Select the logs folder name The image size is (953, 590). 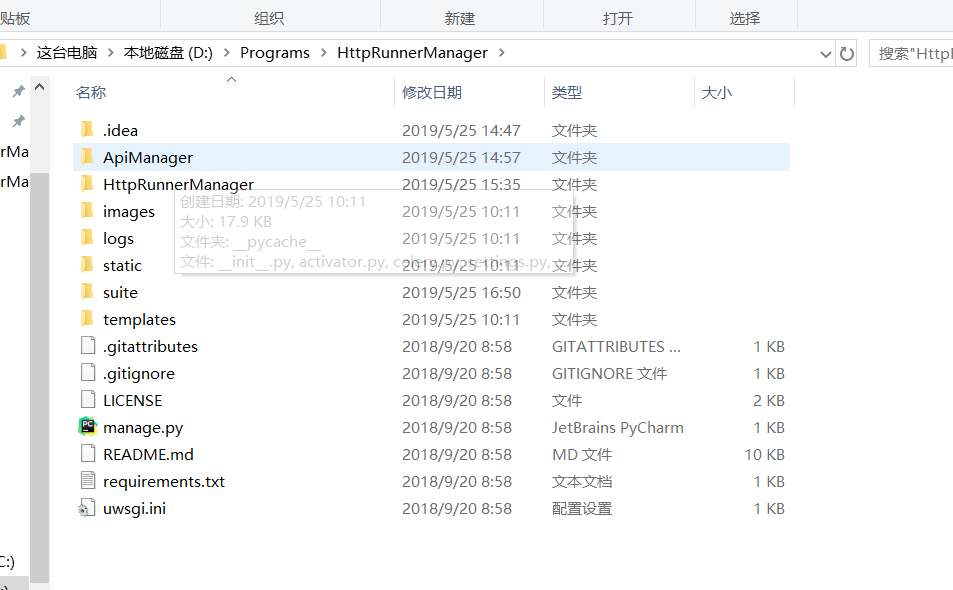[x=119, y=238]
